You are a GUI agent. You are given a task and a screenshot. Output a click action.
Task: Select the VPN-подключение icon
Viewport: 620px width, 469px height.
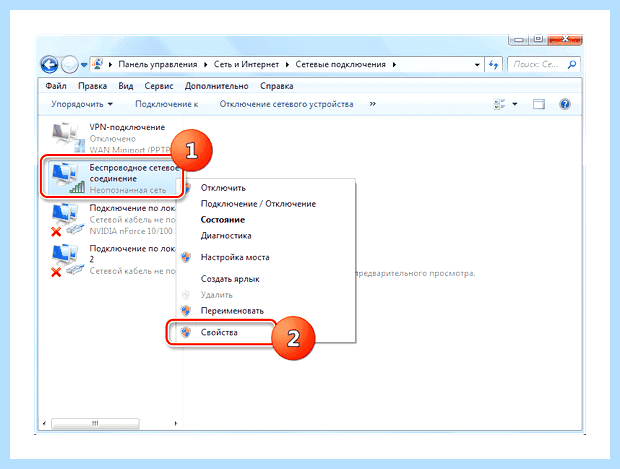68,137
